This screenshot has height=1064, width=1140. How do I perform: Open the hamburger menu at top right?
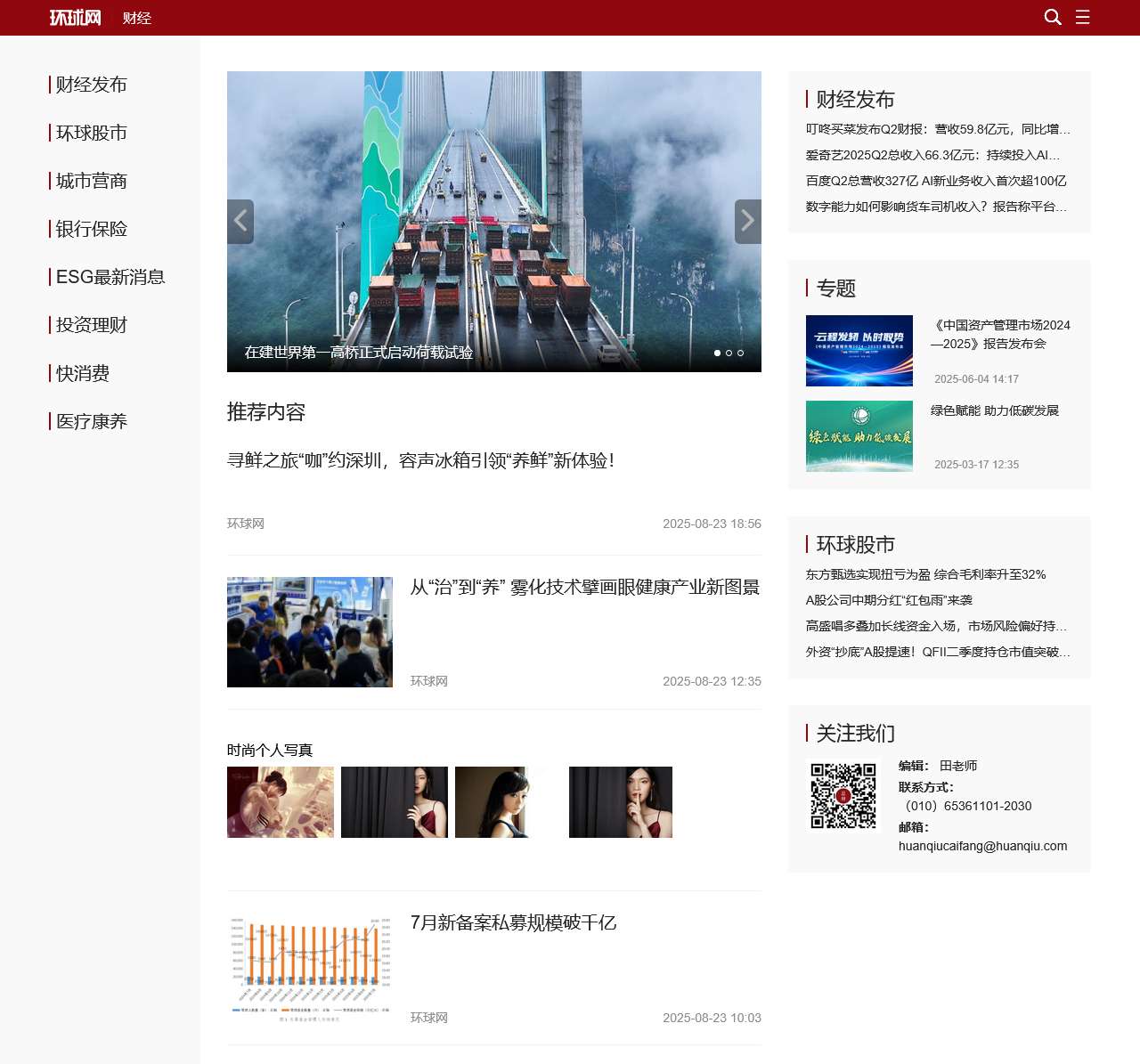[1083, 17]
